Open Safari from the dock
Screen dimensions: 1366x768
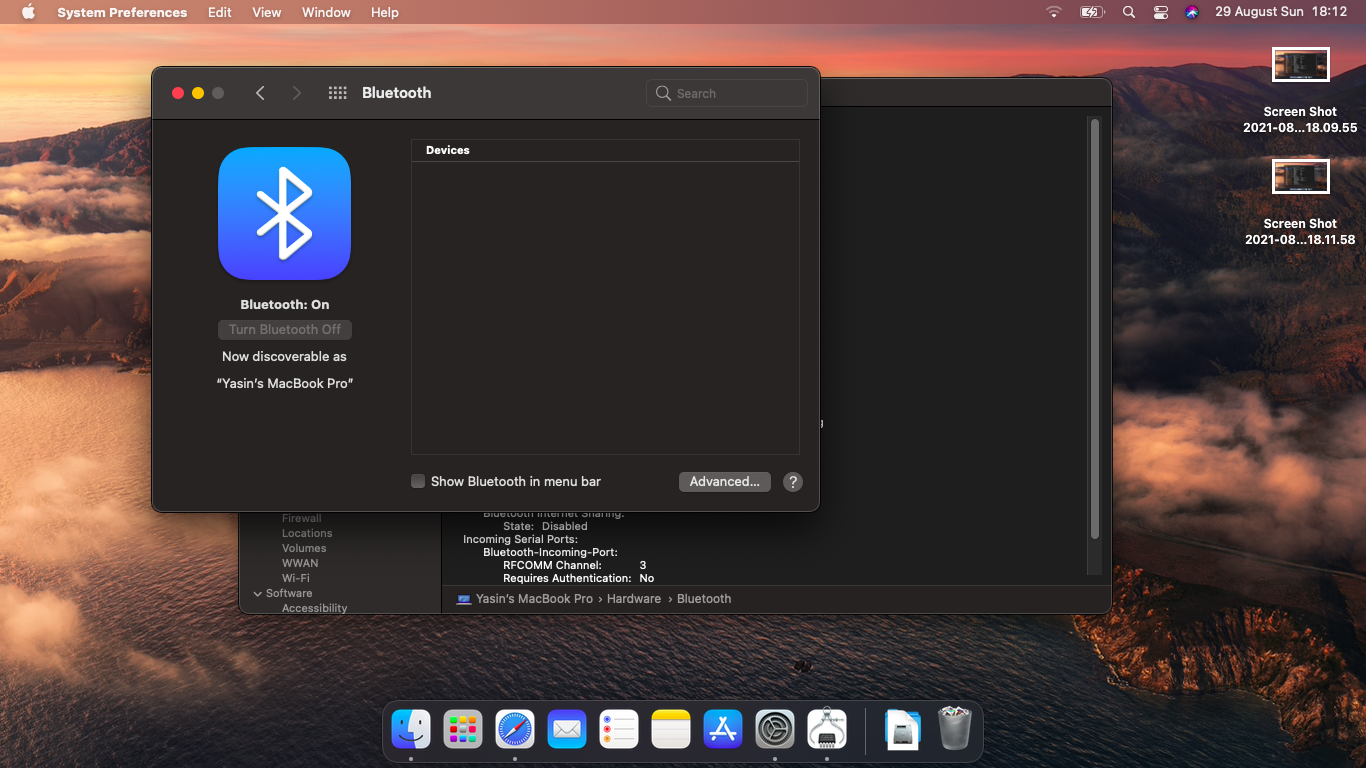[515, 729]
